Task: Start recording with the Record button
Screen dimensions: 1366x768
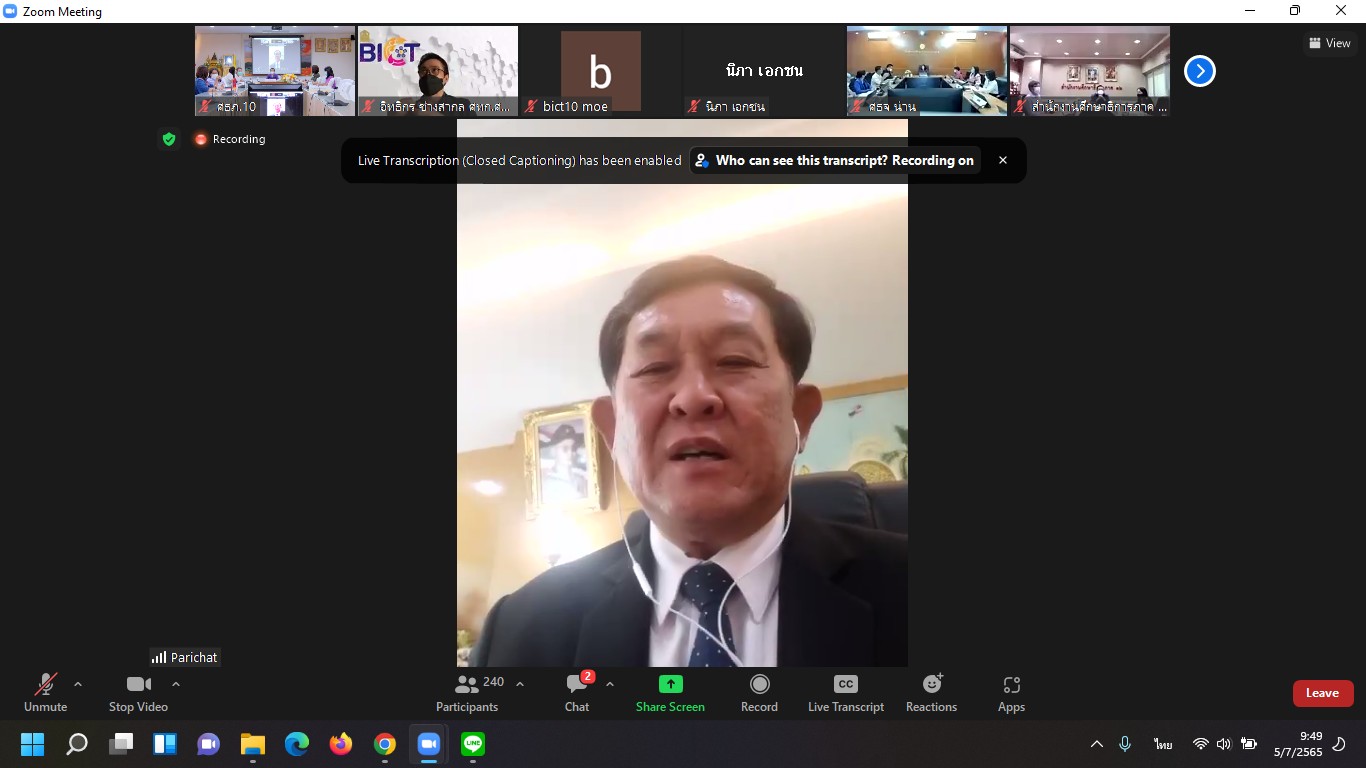Action: (759, 693)
